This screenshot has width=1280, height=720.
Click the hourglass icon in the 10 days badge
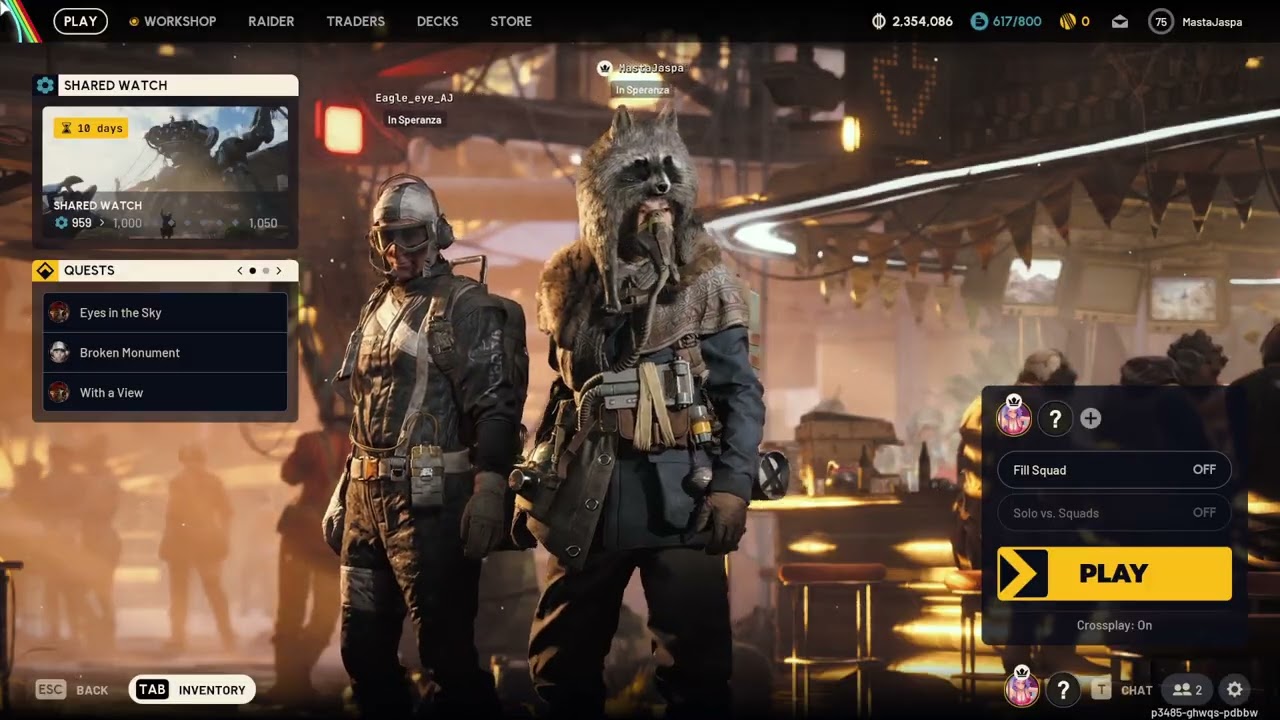point(66,128)
